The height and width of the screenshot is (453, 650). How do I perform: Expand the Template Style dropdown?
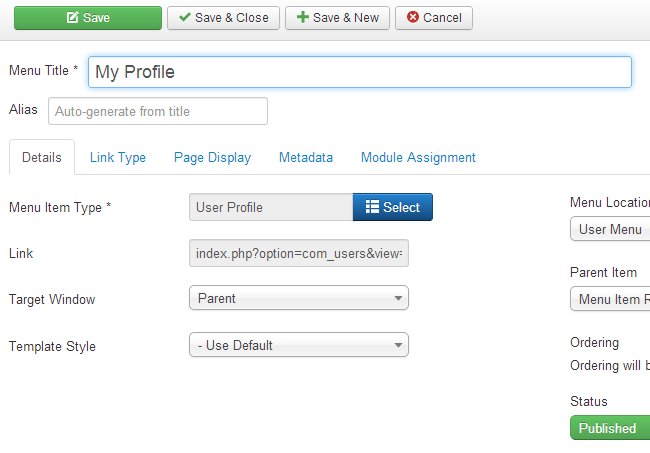(299, 345)
